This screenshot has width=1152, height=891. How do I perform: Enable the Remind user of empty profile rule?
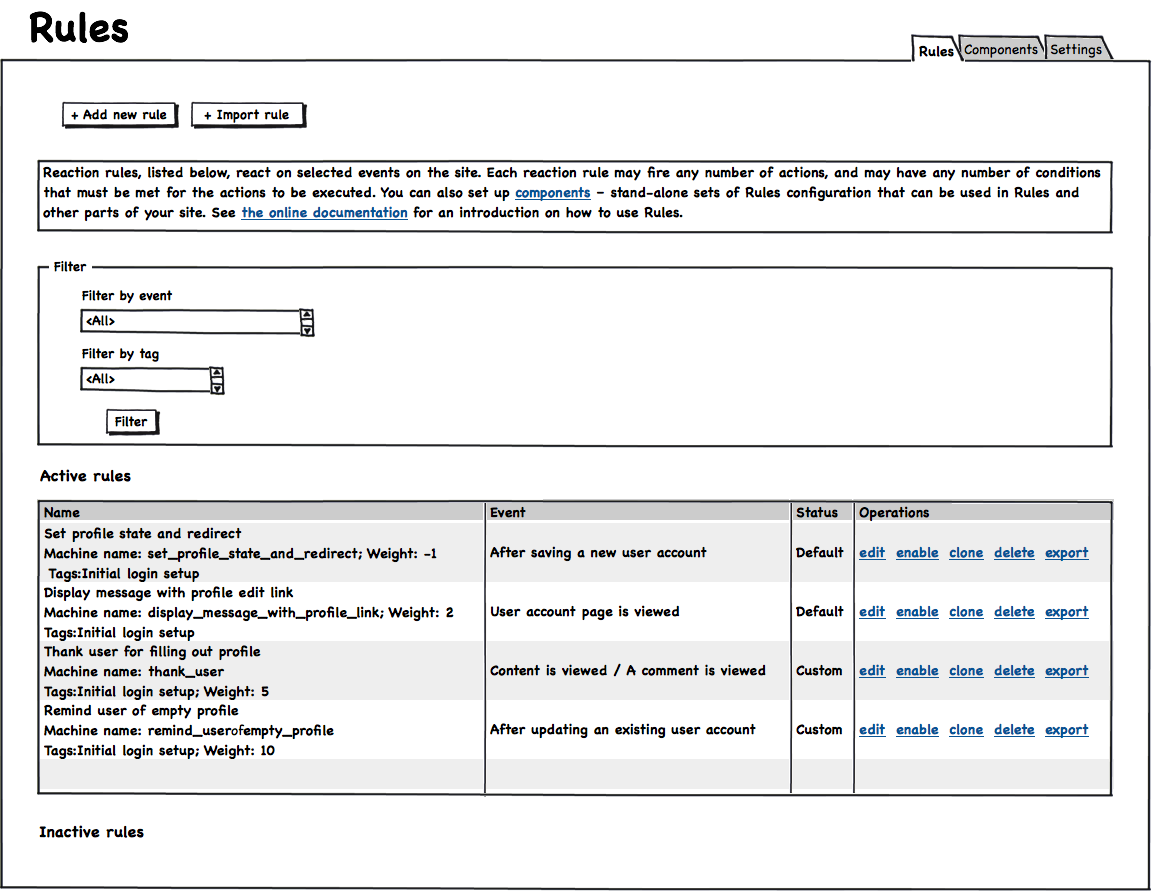(x=917, y=730)
